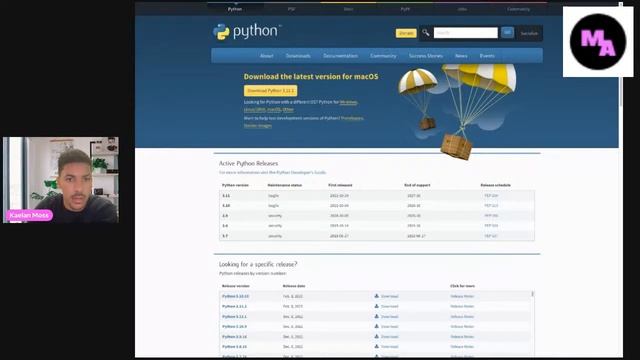Viewport: 640px width, 360px height.
Task: Open Release Notes for Python 3.8.16
Action: click(462, 347)
